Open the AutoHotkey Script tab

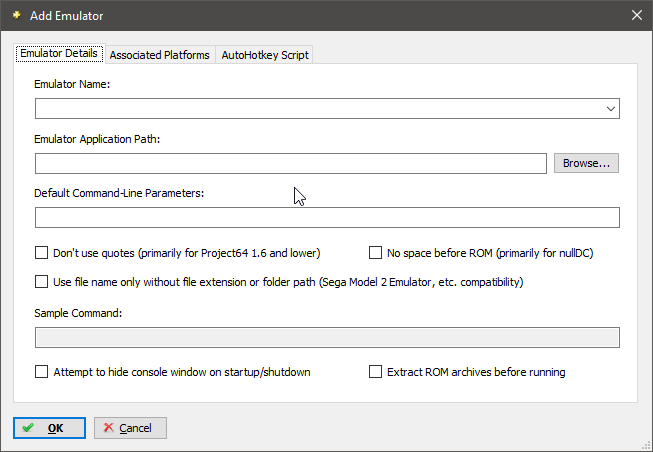pyautogui.click(x=265, y=55)
